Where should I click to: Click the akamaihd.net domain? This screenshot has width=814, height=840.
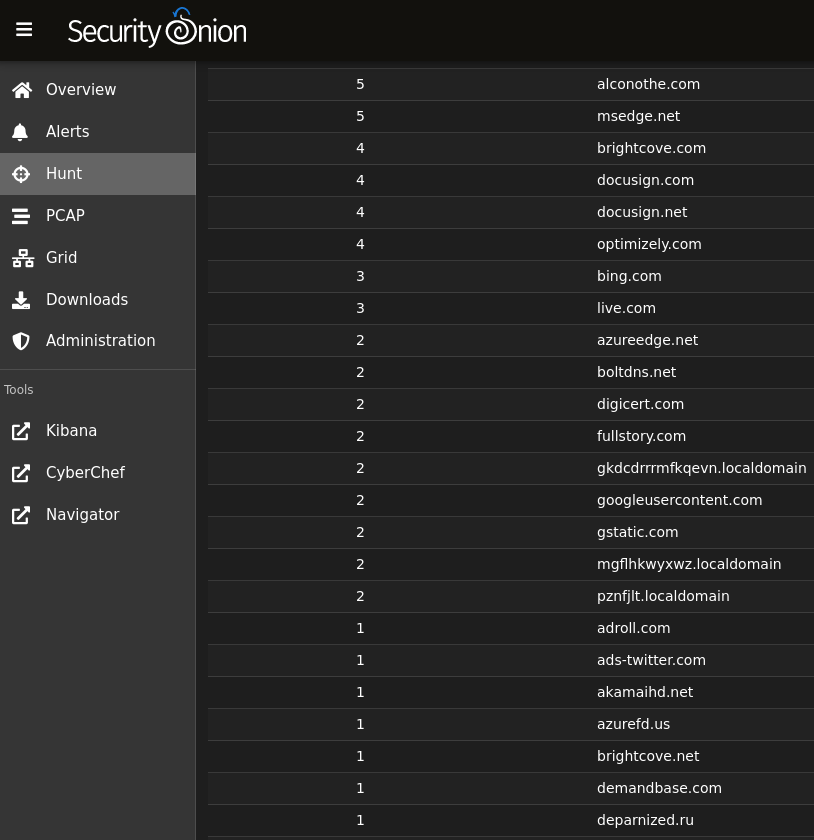645,693
